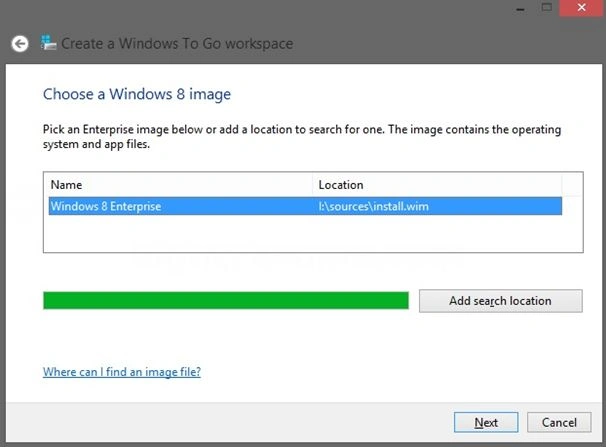Viewport: 606px width, 447px height.
Task: Click the green search progress bar
Action: pos(226,301)
